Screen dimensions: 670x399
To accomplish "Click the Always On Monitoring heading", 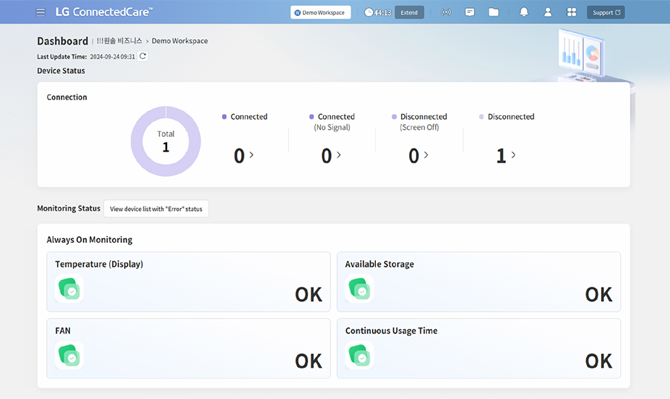I will click(x=89, y=240).
